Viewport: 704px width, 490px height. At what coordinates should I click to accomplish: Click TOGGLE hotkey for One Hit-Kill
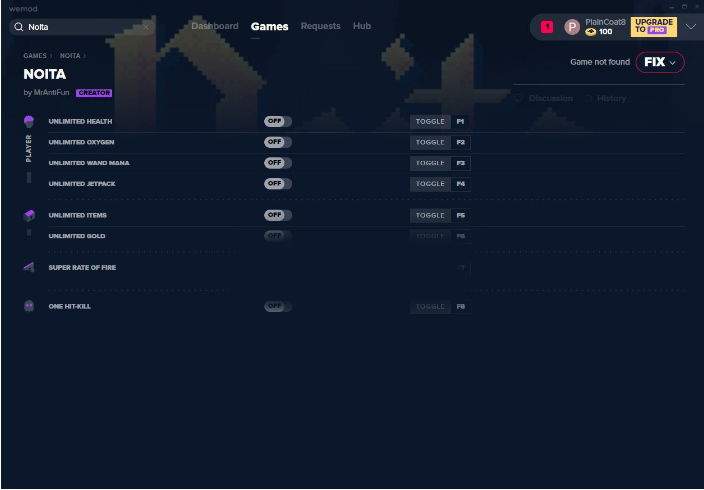pyautogui.click(x=430, y=306)
